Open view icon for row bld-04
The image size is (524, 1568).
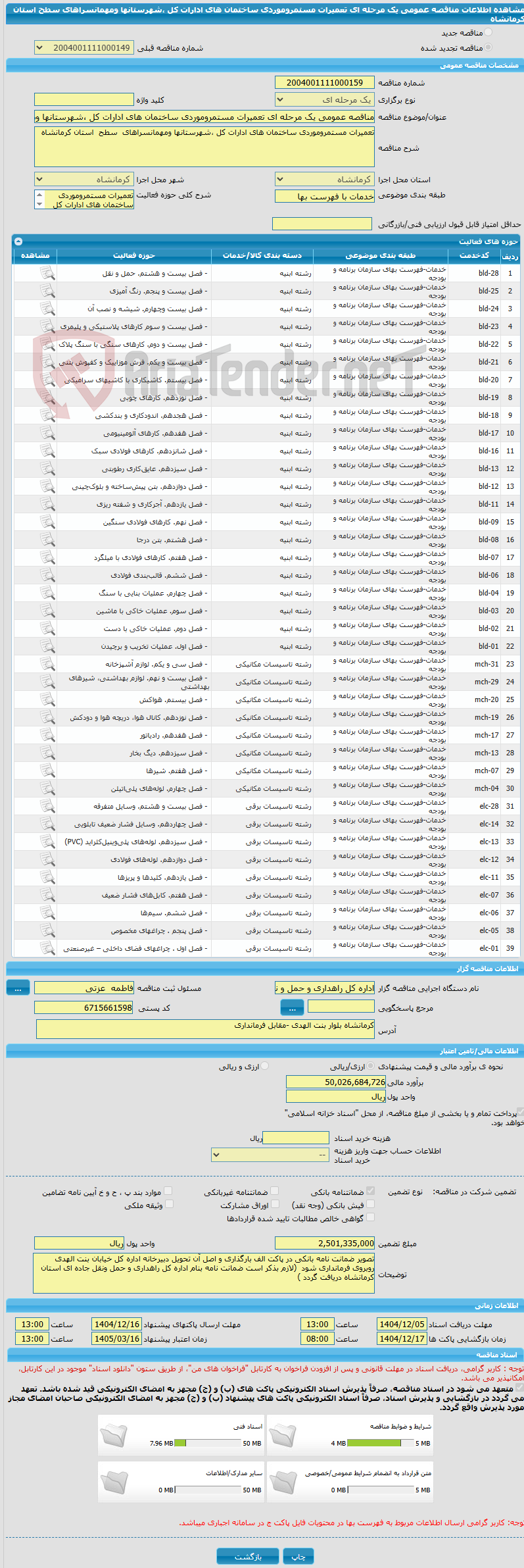click(47, 593)
